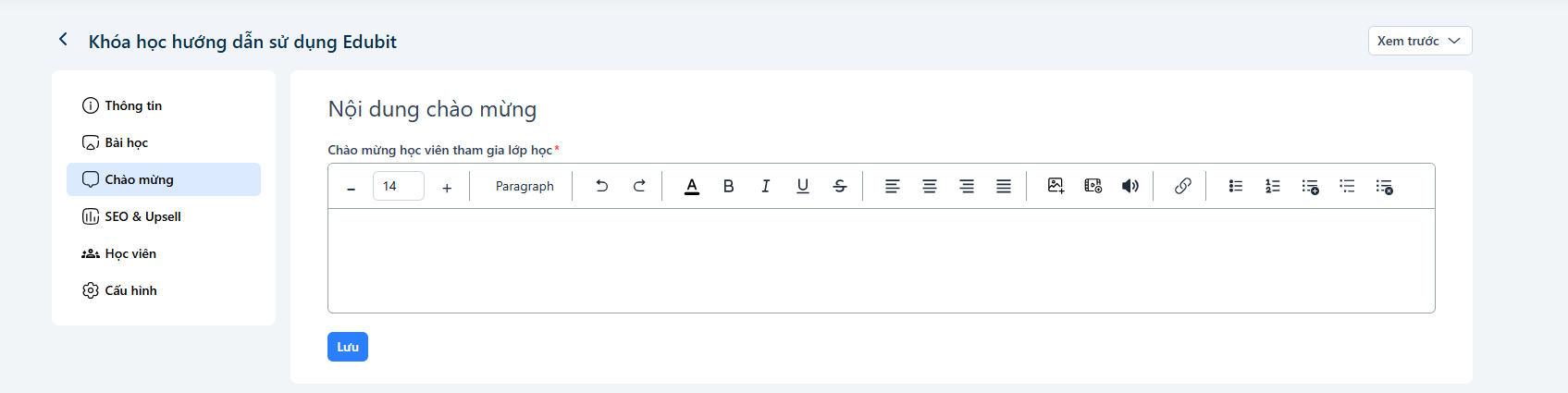Insert a hyperlink using the link icon
Image resolution: width=1568 pixels, height=393 pixels.
click(1182, 186)
